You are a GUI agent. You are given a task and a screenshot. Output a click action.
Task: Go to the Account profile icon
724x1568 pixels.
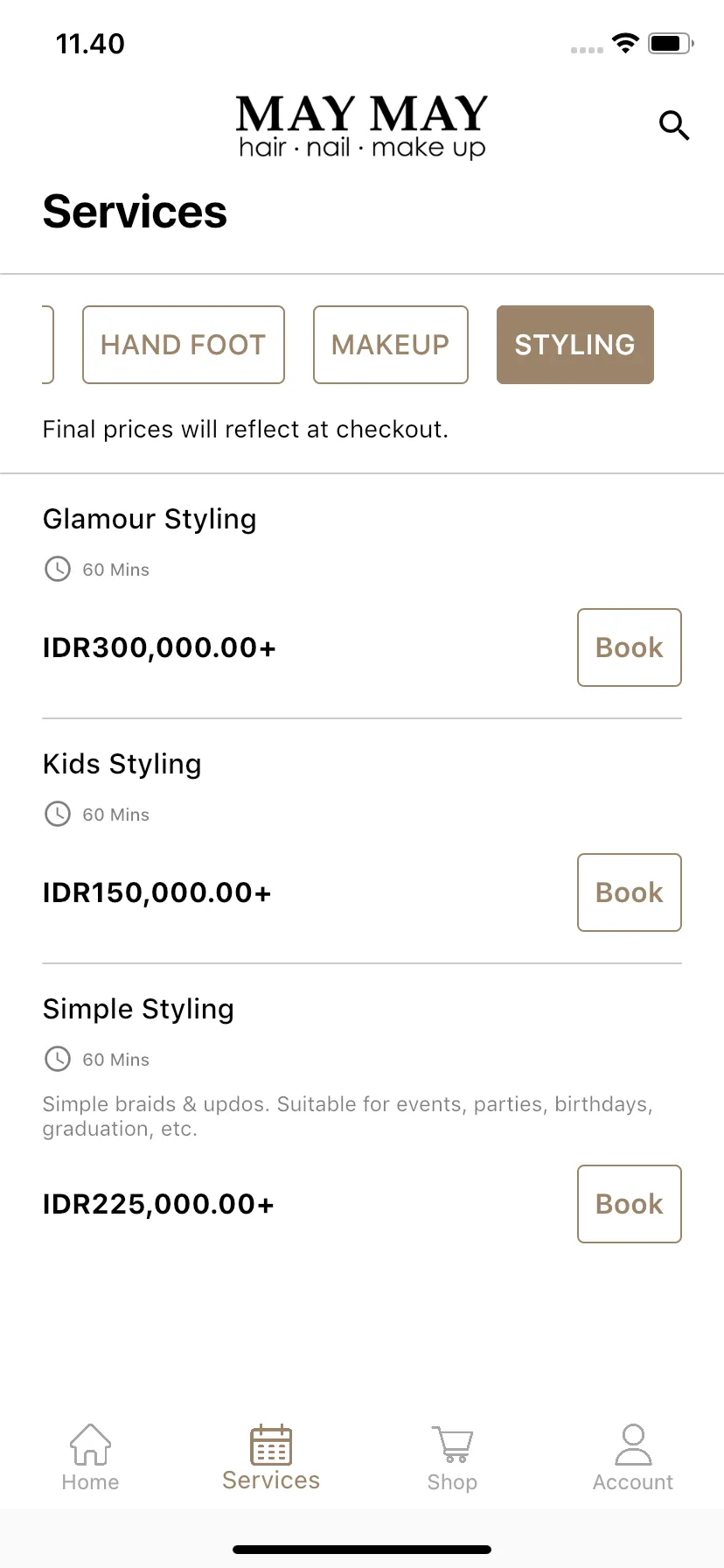(x=633, y=1444)
